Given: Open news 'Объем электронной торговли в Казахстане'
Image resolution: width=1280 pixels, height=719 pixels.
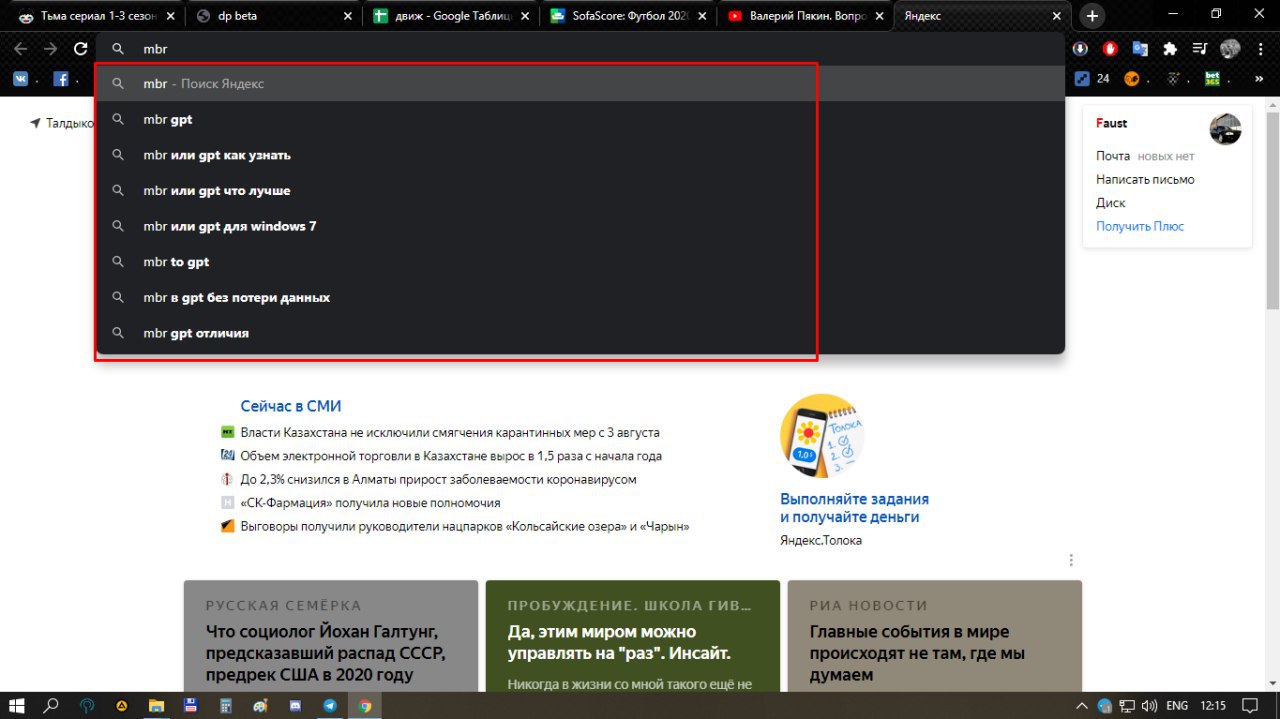Looking at the screenshot, I should click(451, 456).
